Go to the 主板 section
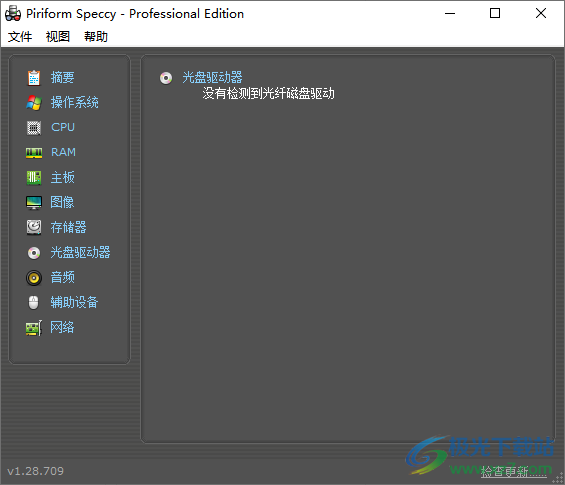Image resolution: width=565 pixels, height=485 pixels. click(x=62, y=177)
